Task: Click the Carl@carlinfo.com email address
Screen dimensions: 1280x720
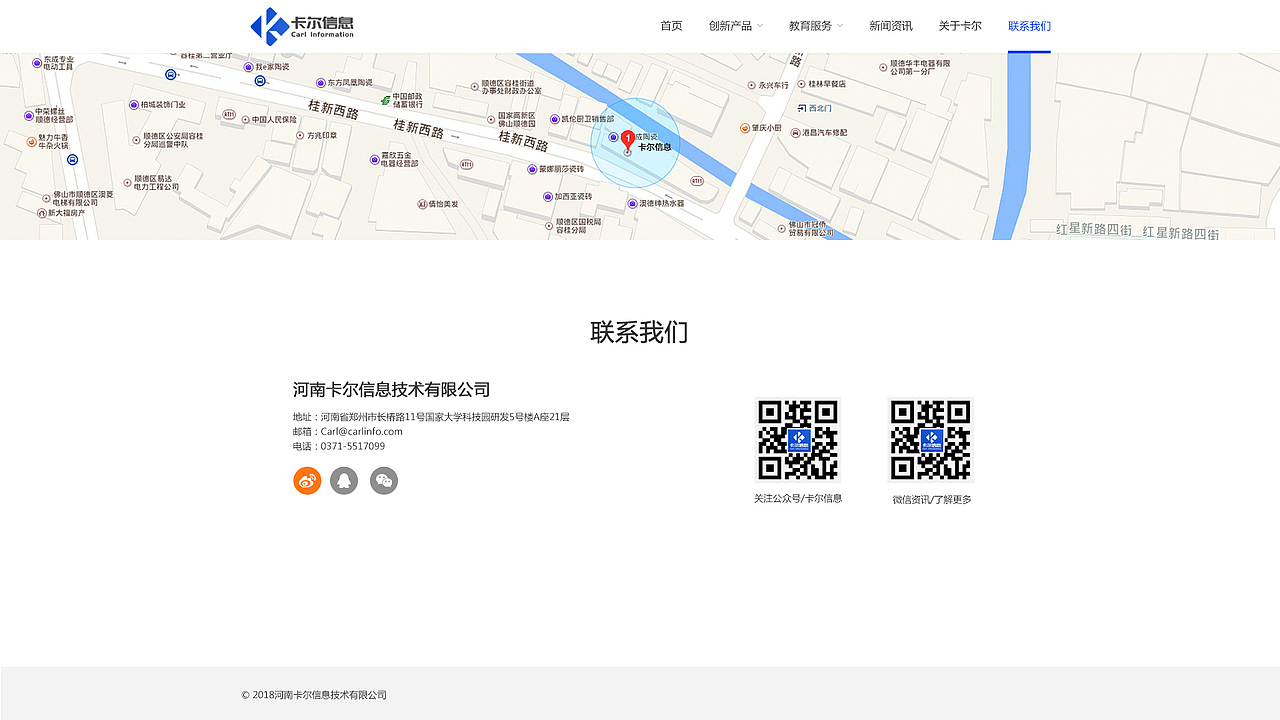Action: coord(362,432)
